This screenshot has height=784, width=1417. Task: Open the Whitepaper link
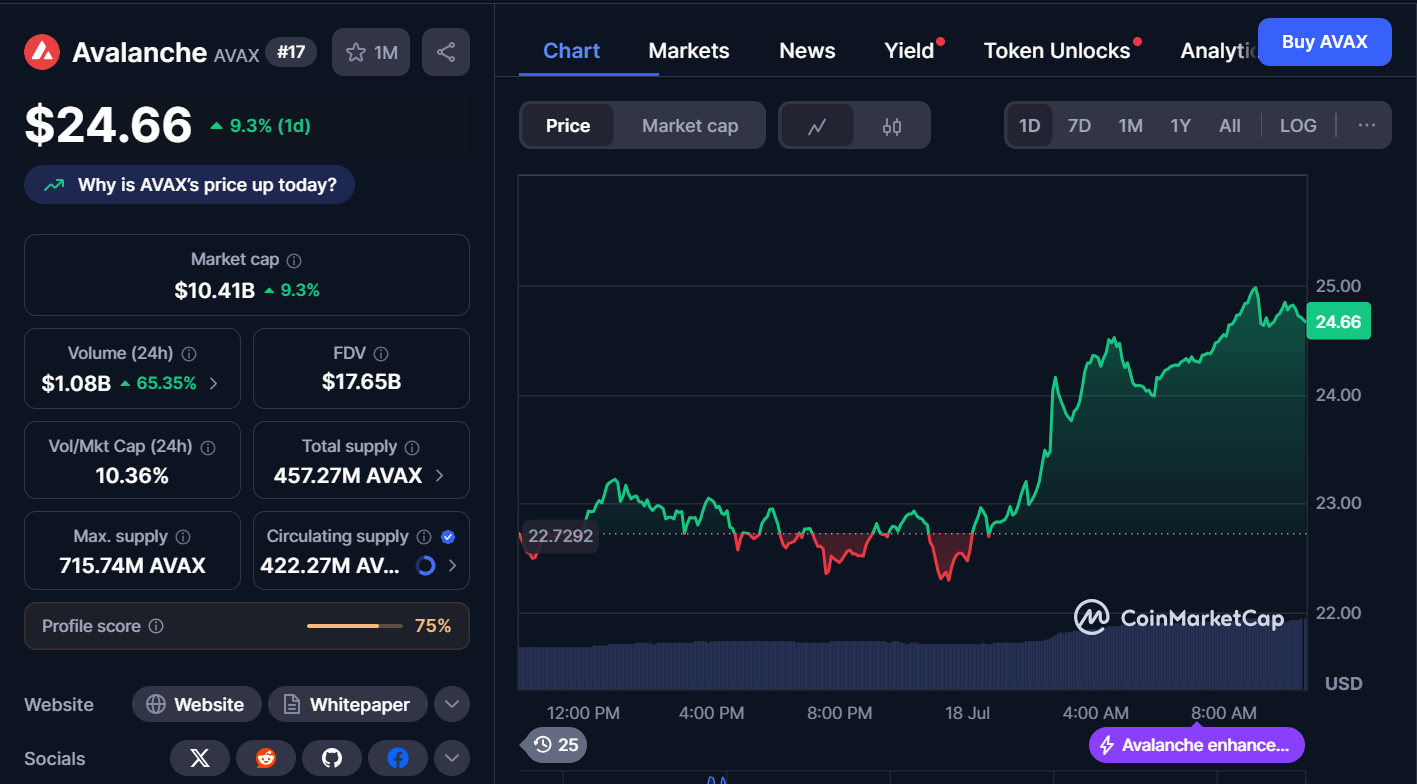[x=347, y=704]
